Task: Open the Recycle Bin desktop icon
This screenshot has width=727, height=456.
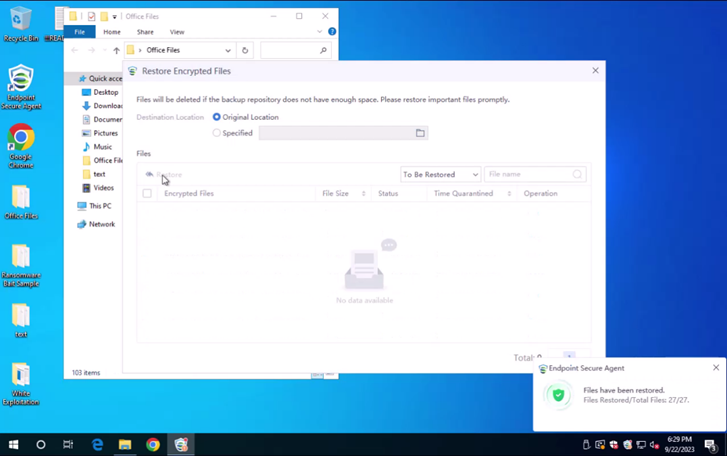Action: coord(20,24)
